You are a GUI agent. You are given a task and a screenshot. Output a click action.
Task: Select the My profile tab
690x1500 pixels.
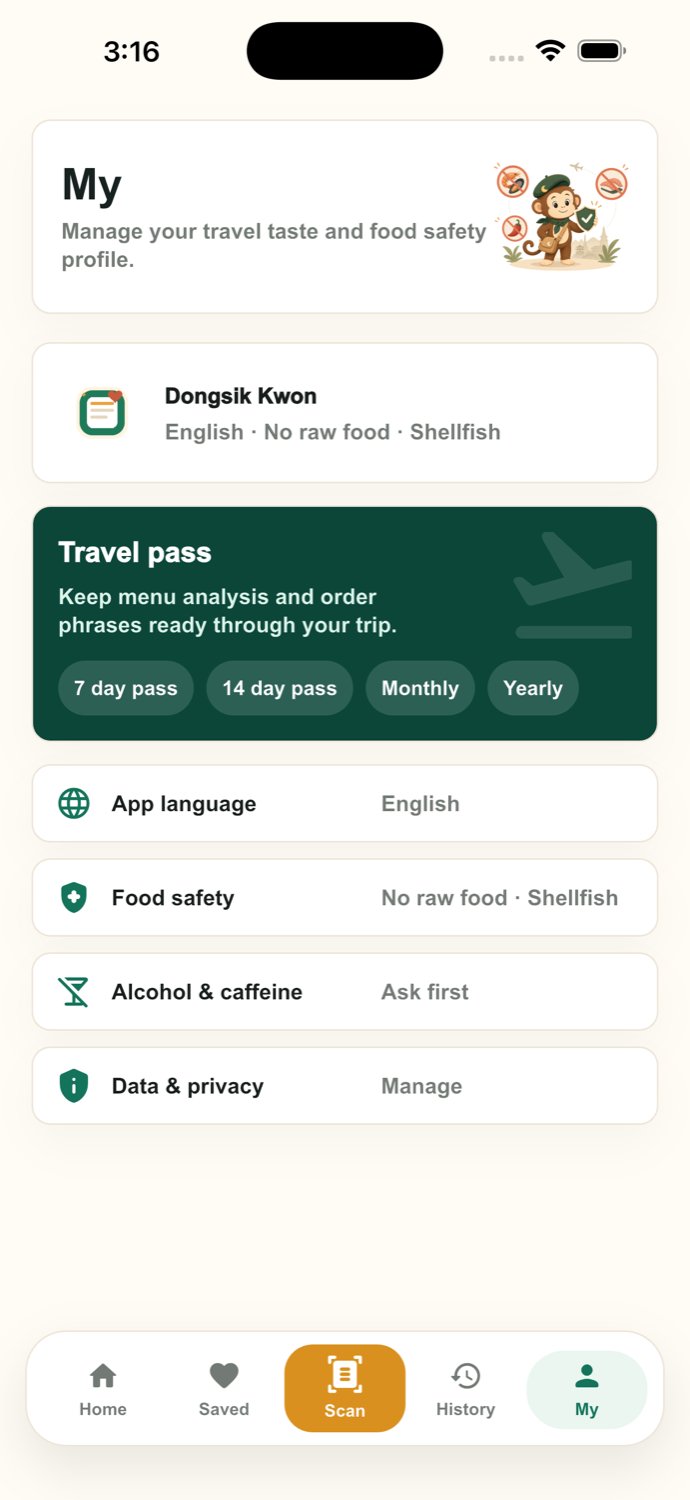587,1389
